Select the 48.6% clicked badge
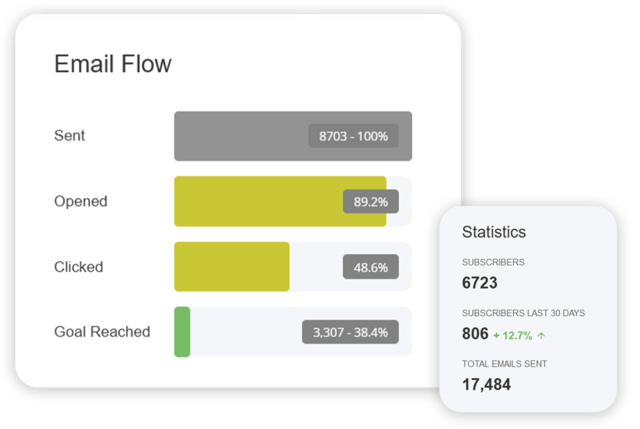Image resolution: width=640 pixels, height=429 pixels. coord(371,267)
